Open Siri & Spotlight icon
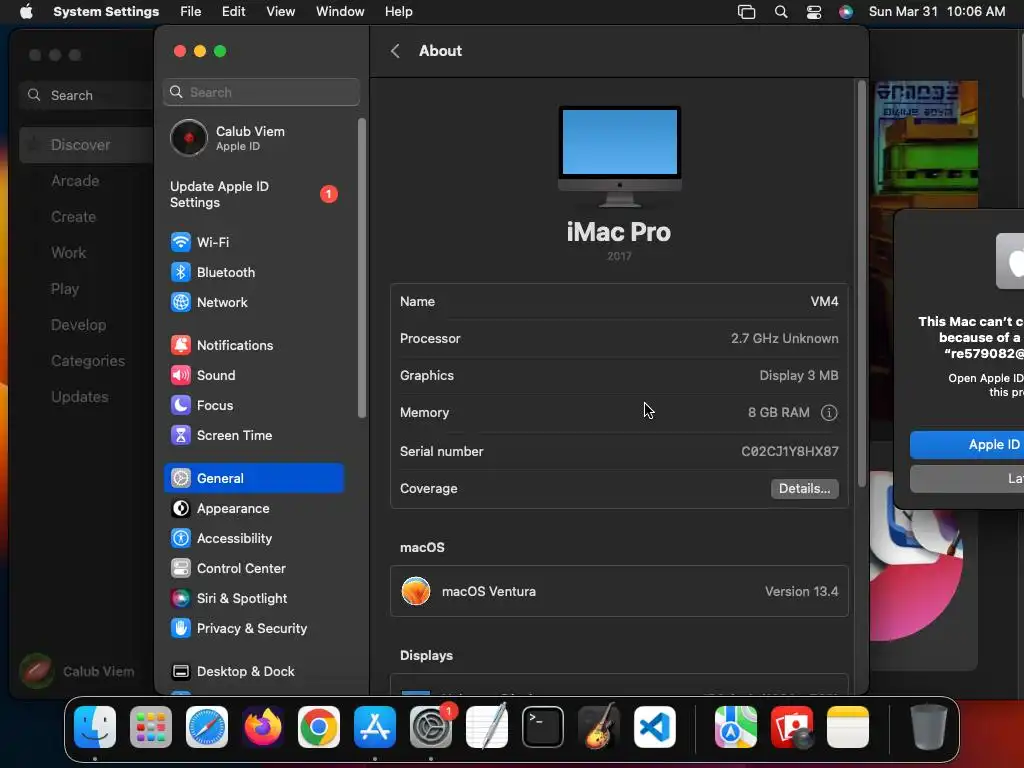The image size is (1024, 768). pyautogui.click(x=181, y=598)
